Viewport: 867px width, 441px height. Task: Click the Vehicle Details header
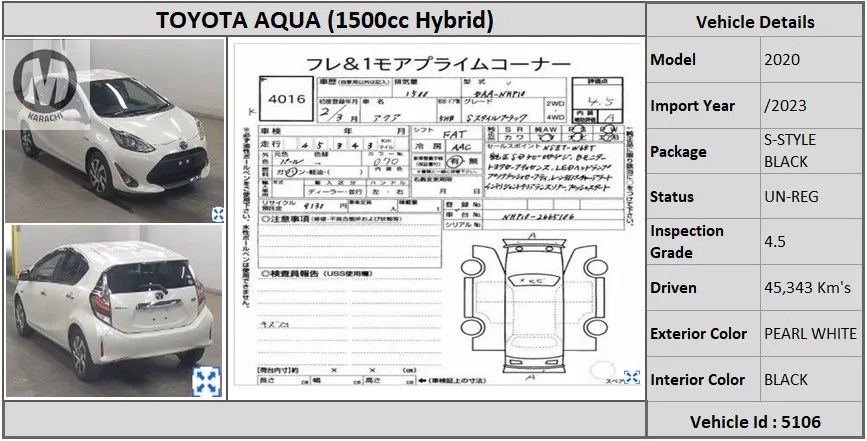point(755,22)
